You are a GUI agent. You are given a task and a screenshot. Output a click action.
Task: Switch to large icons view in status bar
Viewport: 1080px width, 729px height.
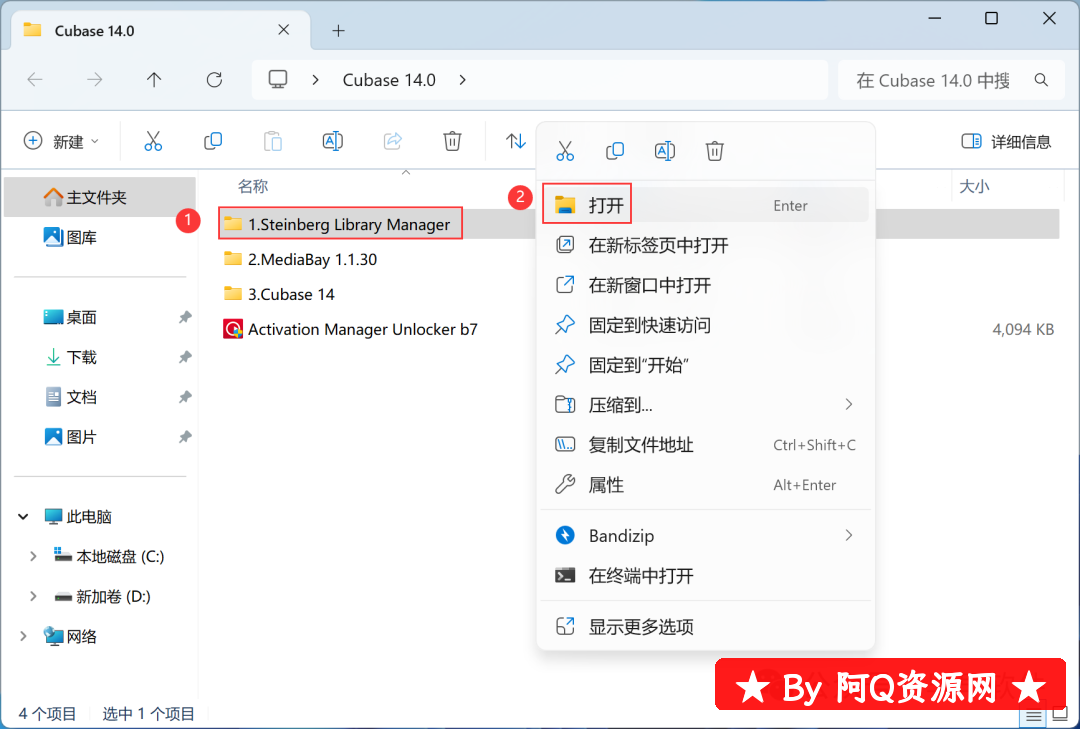[x=1061, y=715]
